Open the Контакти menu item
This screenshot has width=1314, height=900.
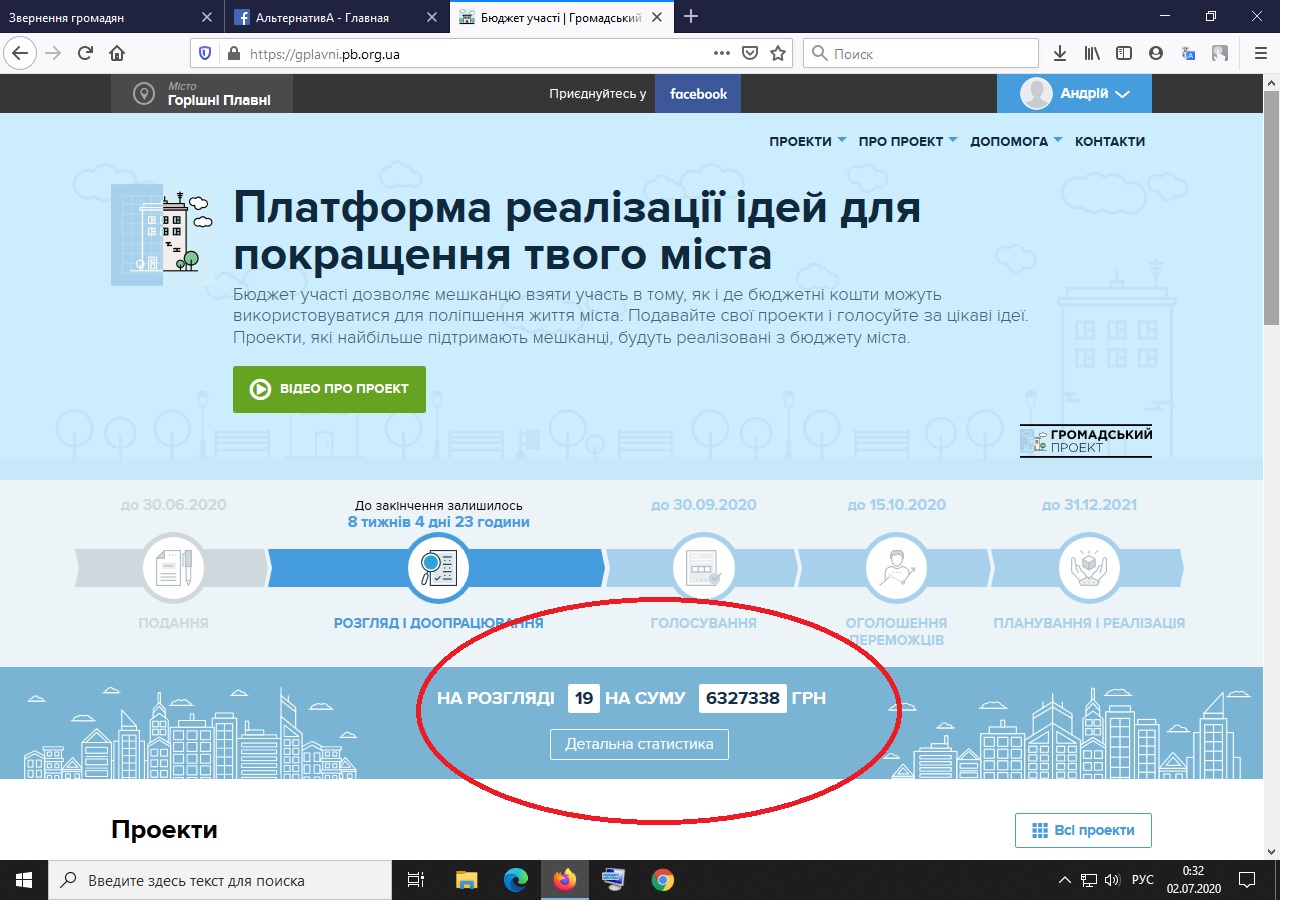[1110, 141]
